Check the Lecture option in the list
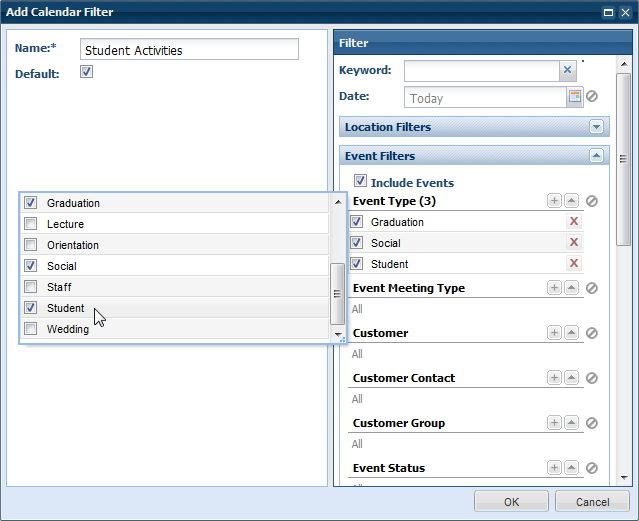Viewport: 639px width, 521px height. point(31,224)
